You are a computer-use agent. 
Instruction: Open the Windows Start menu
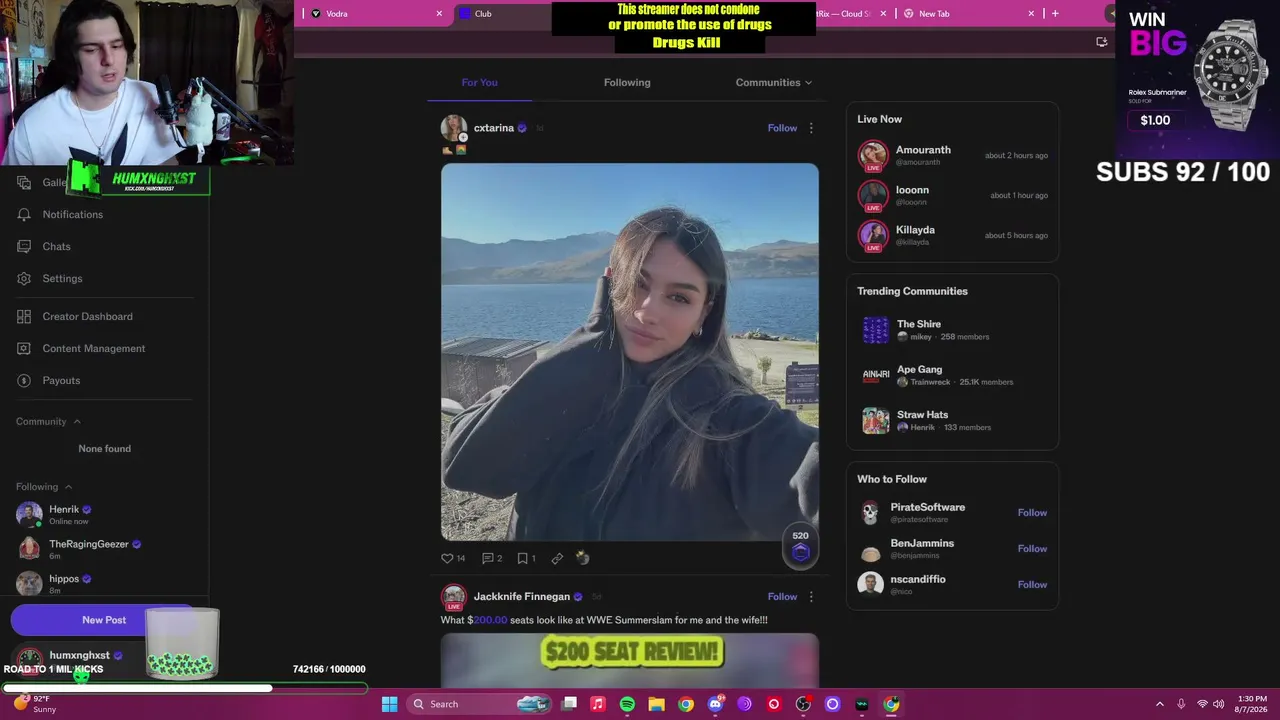tap(389, 704)
